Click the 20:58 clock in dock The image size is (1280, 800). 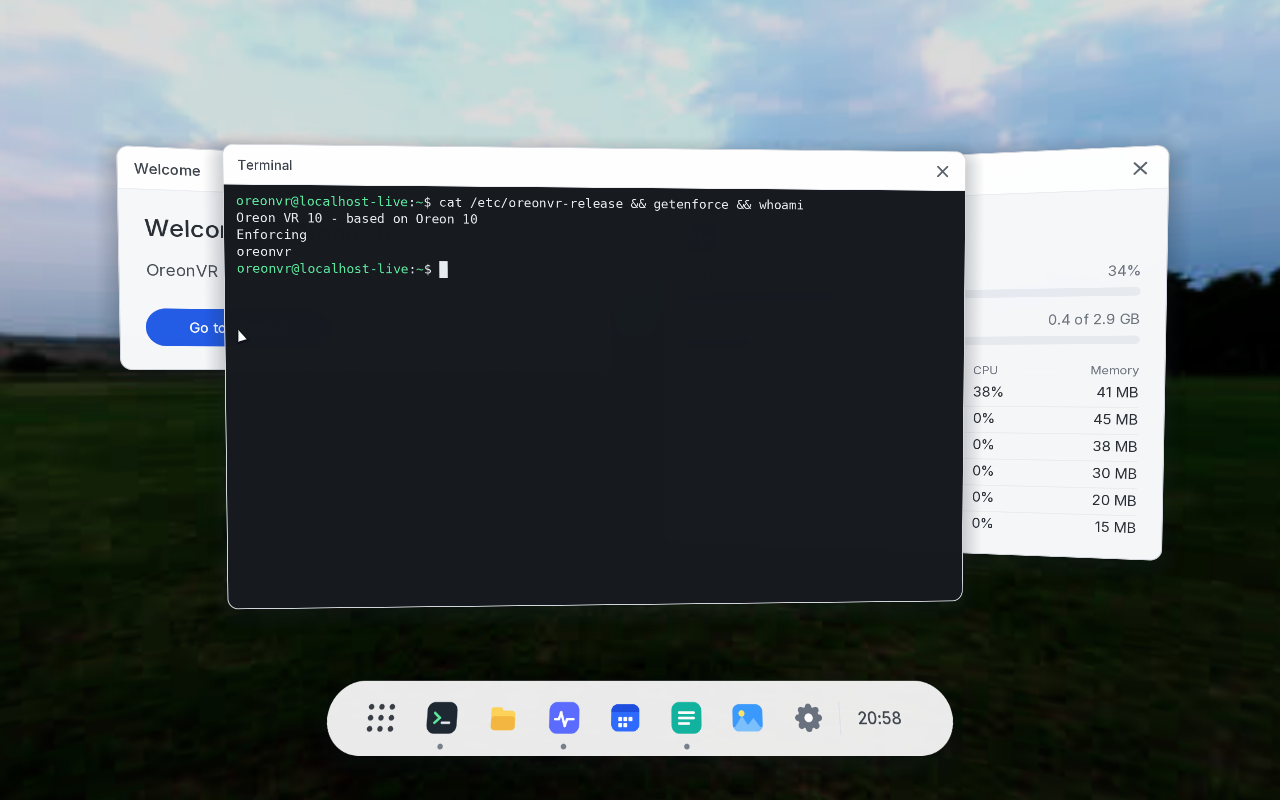coord(880,718)
